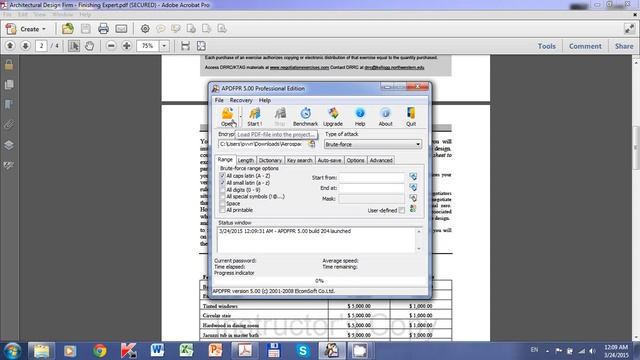The width and height of the screenshot is (640, 360).
Task: Quit APDFPR via Quit icon
Action: tap(411, 116)
